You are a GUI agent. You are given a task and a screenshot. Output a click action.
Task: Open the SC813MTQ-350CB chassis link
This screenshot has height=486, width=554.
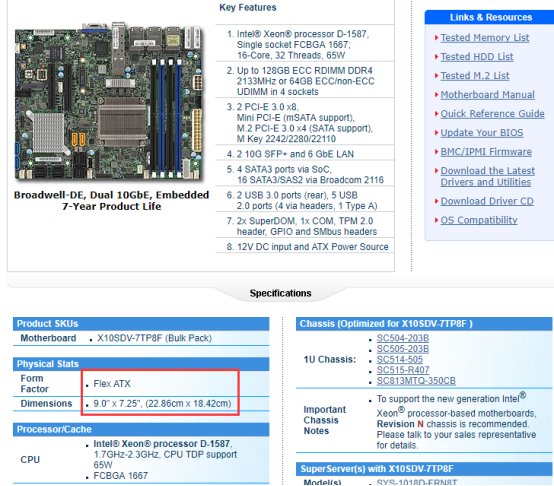(x=416, y=381)
